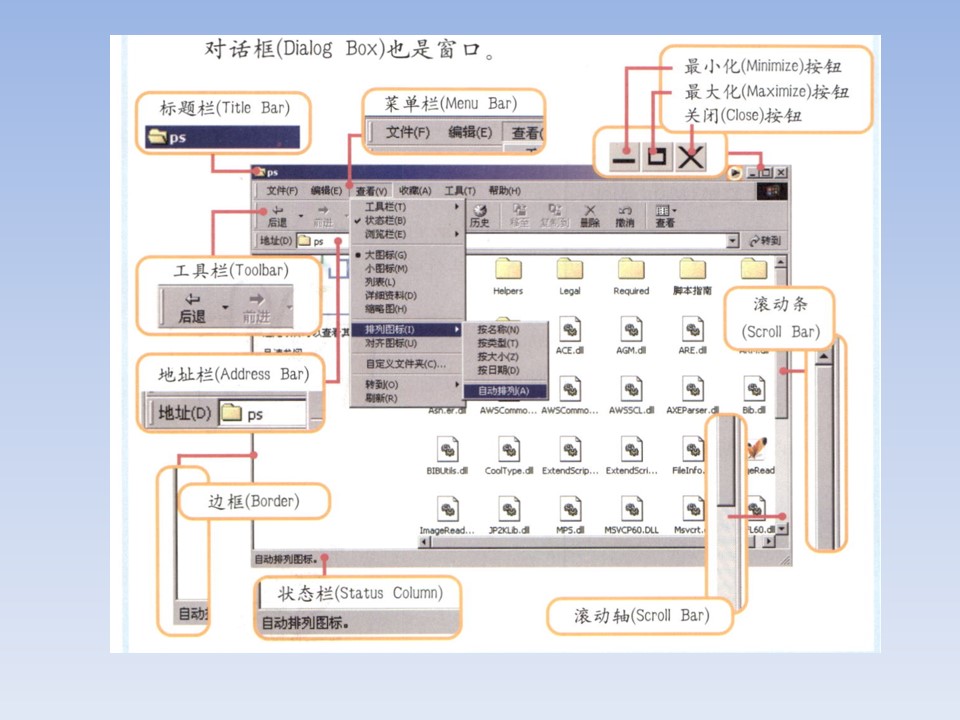Select the ExtendScri... file icon

631,450
